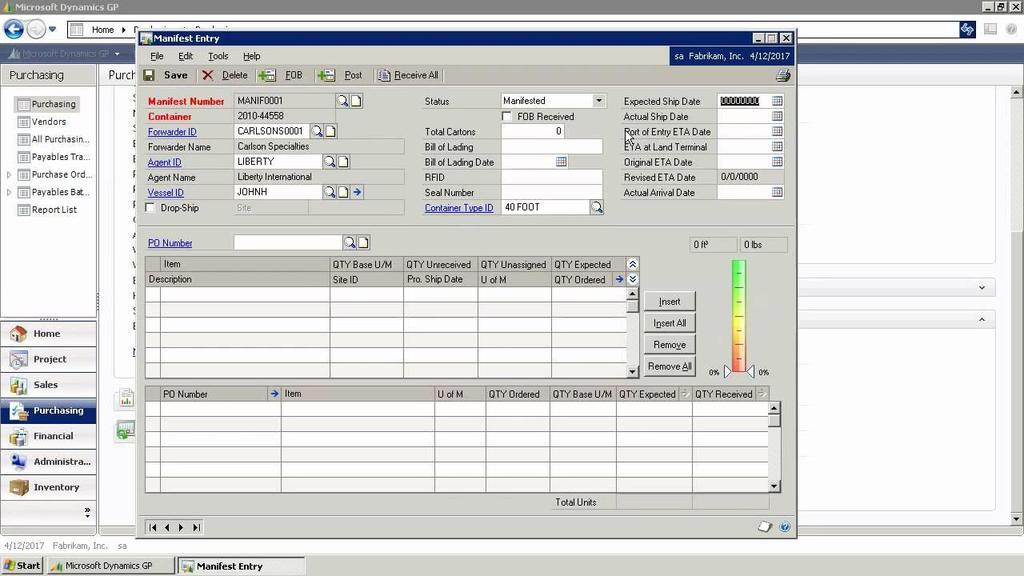Click the Insert button

click(x=669, y=301)
